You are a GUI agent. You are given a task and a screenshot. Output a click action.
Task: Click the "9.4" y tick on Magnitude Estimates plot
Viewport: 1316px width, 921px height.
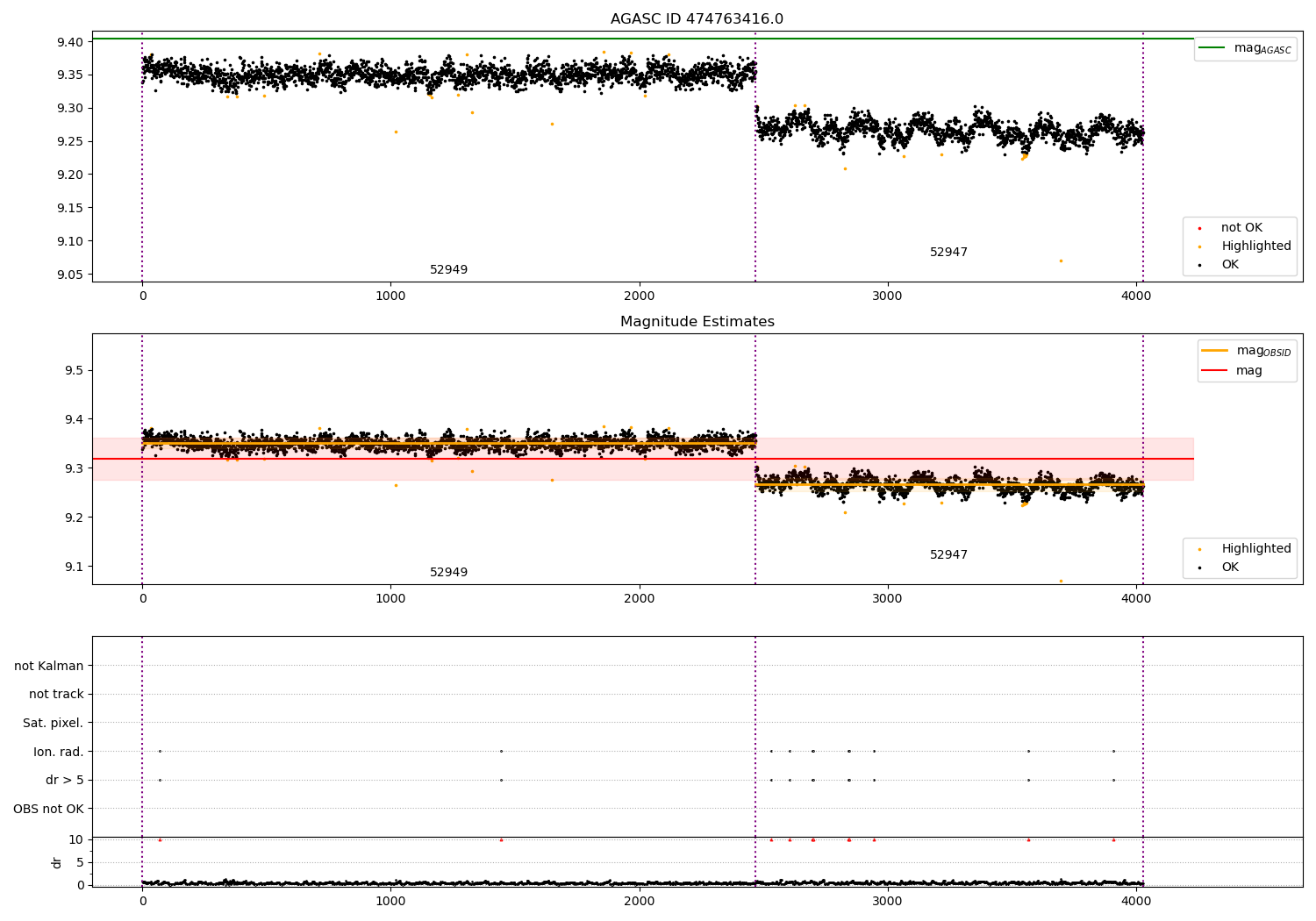(74, 420)
